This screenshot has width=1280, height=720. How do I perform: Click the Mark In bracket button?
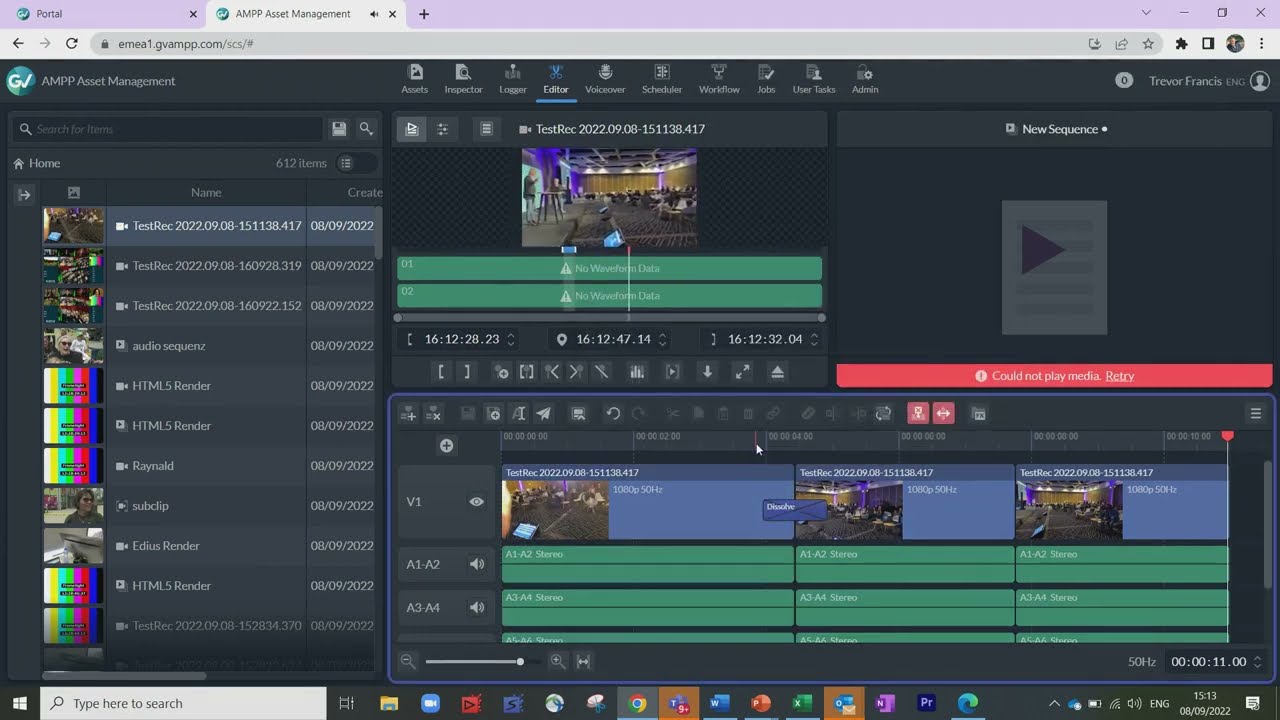441,371
